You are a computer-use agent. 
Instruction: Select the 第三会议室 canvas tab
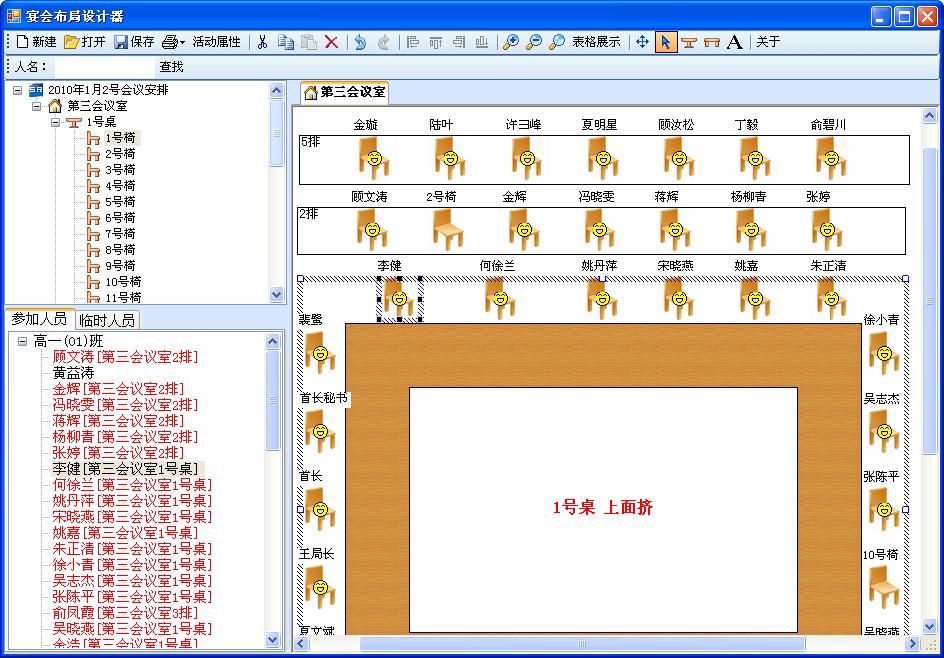(345, 92)
